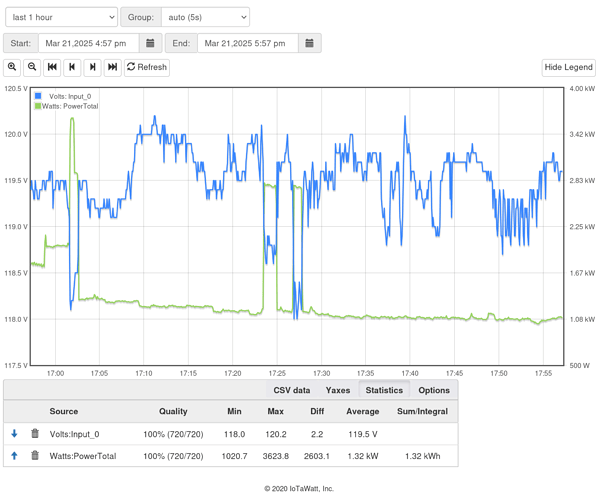Open the Start date calendar picker
This screenshot has width=600, height=500.
pos(150,43)
